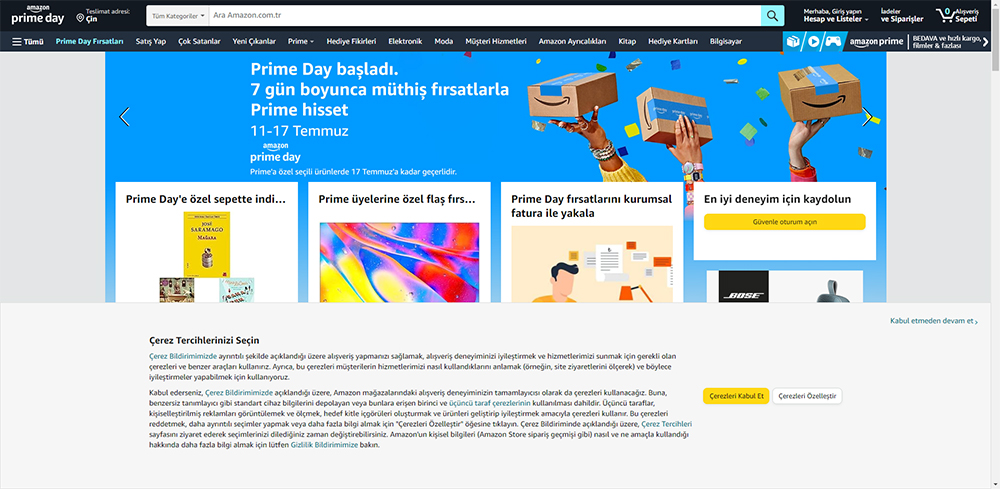Image resolution: width=1000 pixels, height=489 pixels.
Task: Click the colorful TV flash deals image
Action: (x=399, y=263)
